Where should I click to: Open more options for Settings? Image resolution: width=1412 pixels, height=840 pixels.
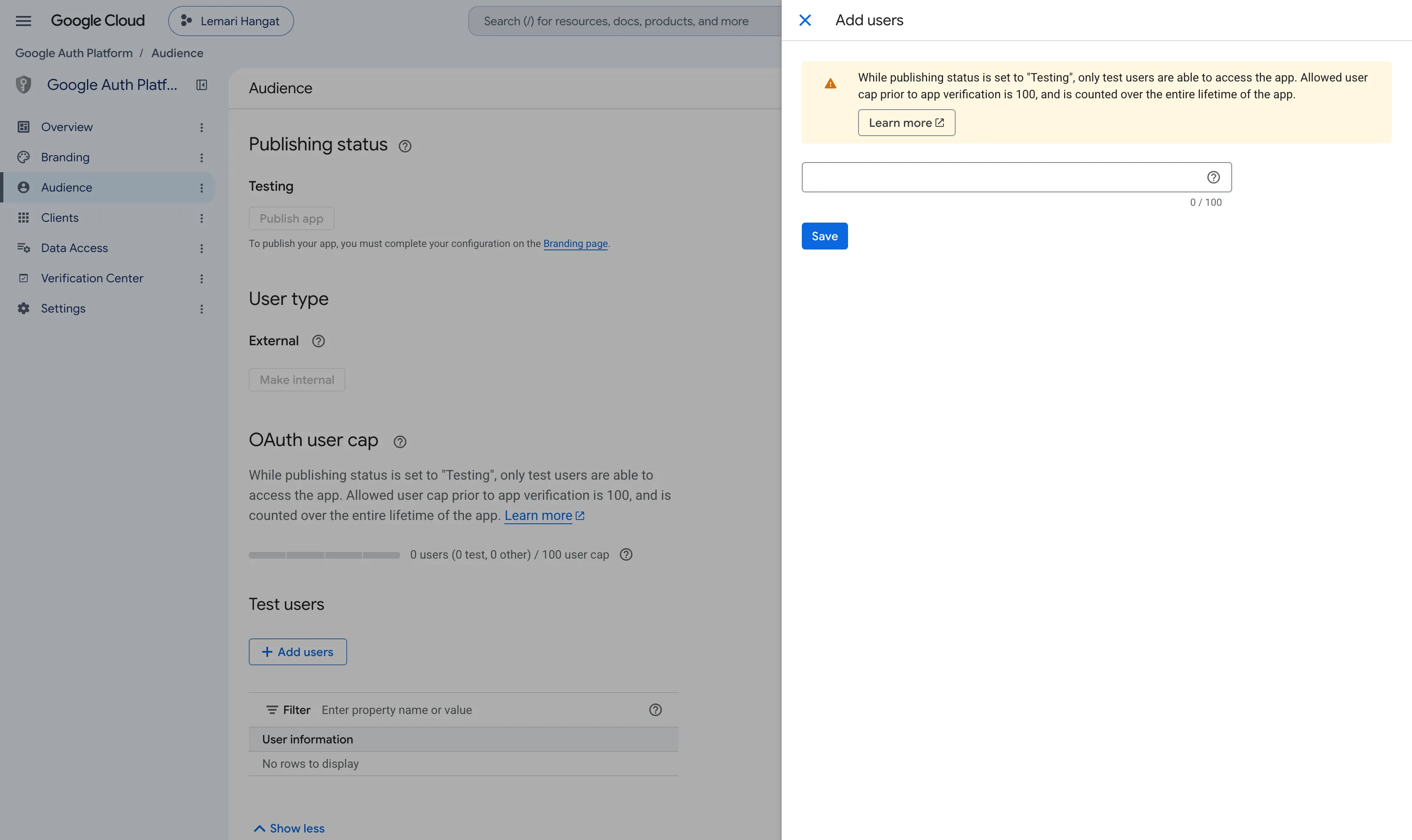201,309
